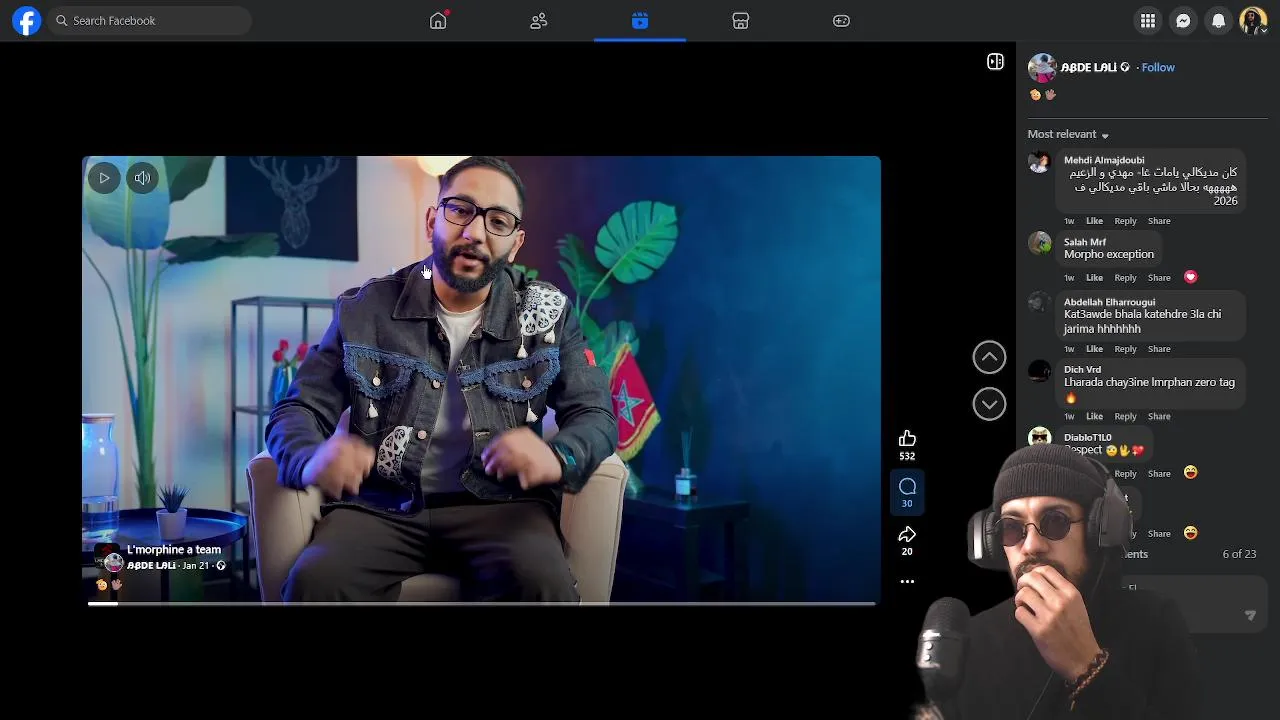Viewport: 1280px width, 720px height.
Task: Click the L'morphine a team title
Action: 174,550
